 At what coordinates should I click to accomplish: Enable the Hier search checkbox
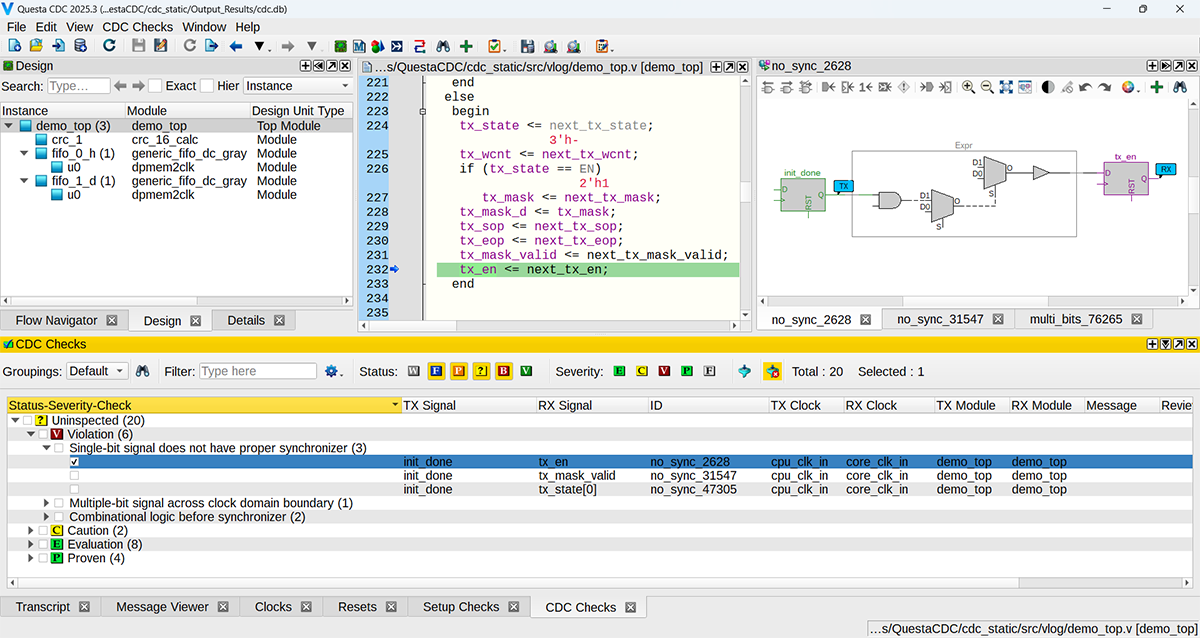coord(207,86)
